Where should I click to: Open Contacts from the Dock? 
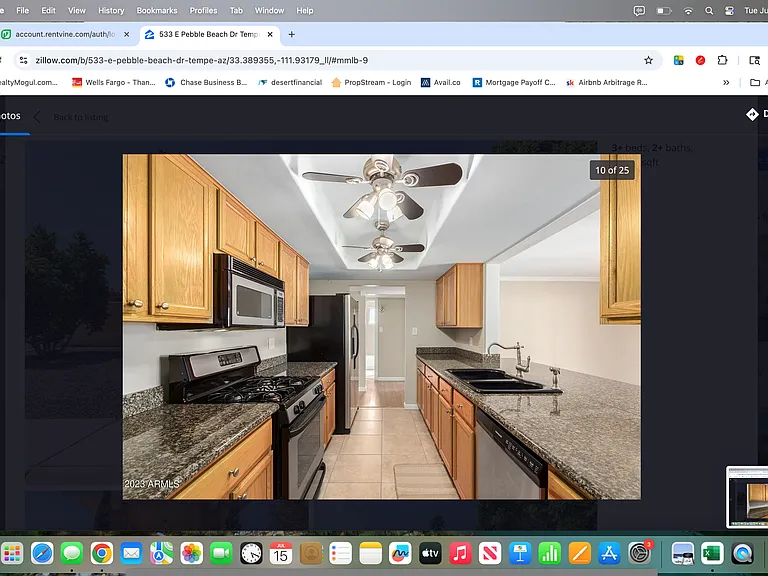pos(311,553)
